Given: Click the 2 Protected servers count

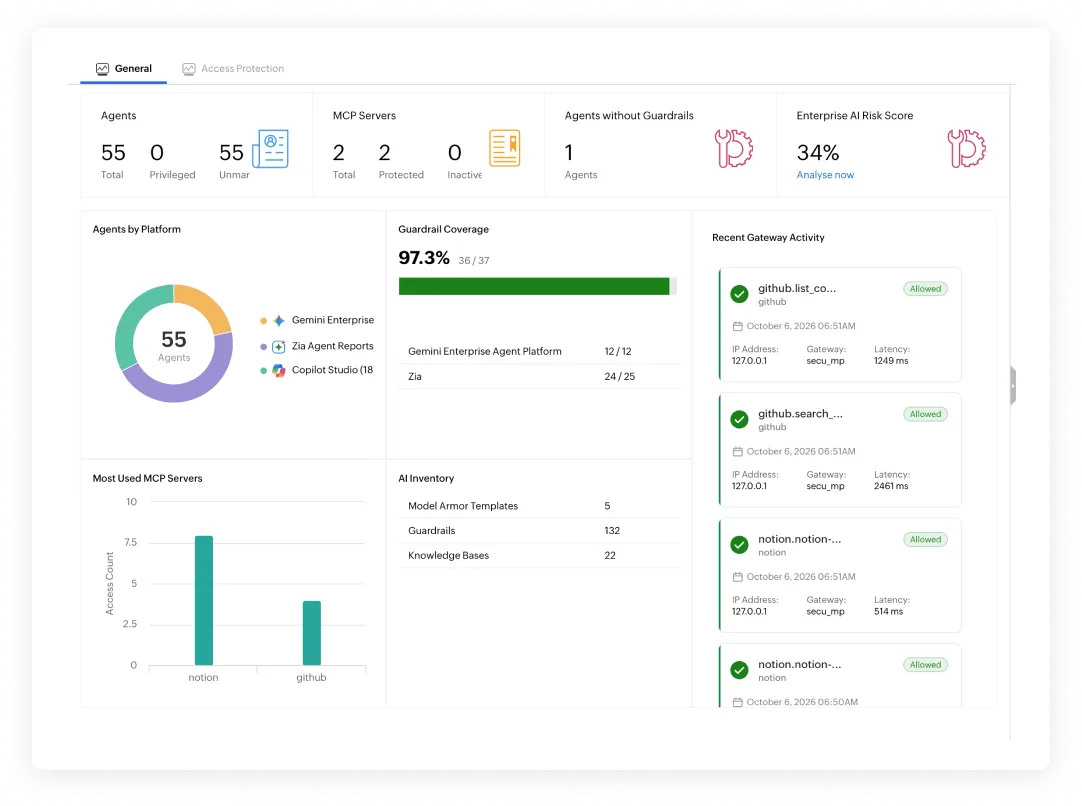Looking at the screenshot, I should [384, 153].
